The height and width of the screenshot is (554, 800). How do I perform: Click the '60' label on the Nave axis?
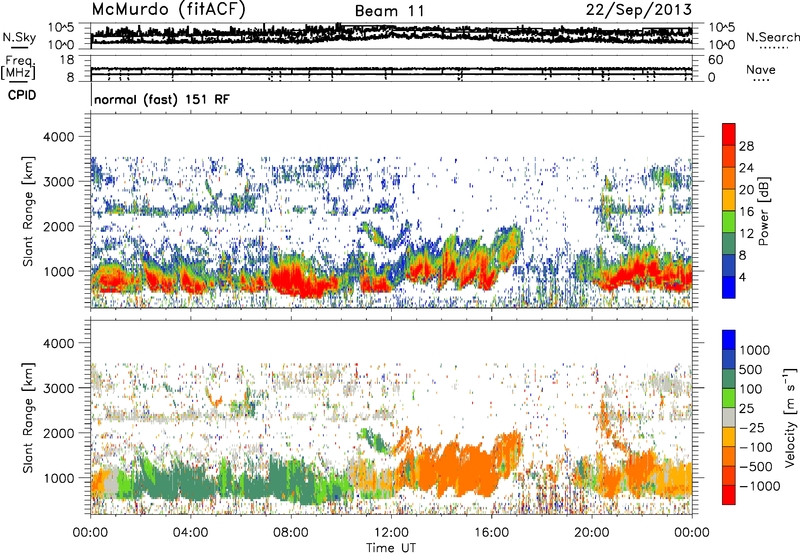point(715,60)
